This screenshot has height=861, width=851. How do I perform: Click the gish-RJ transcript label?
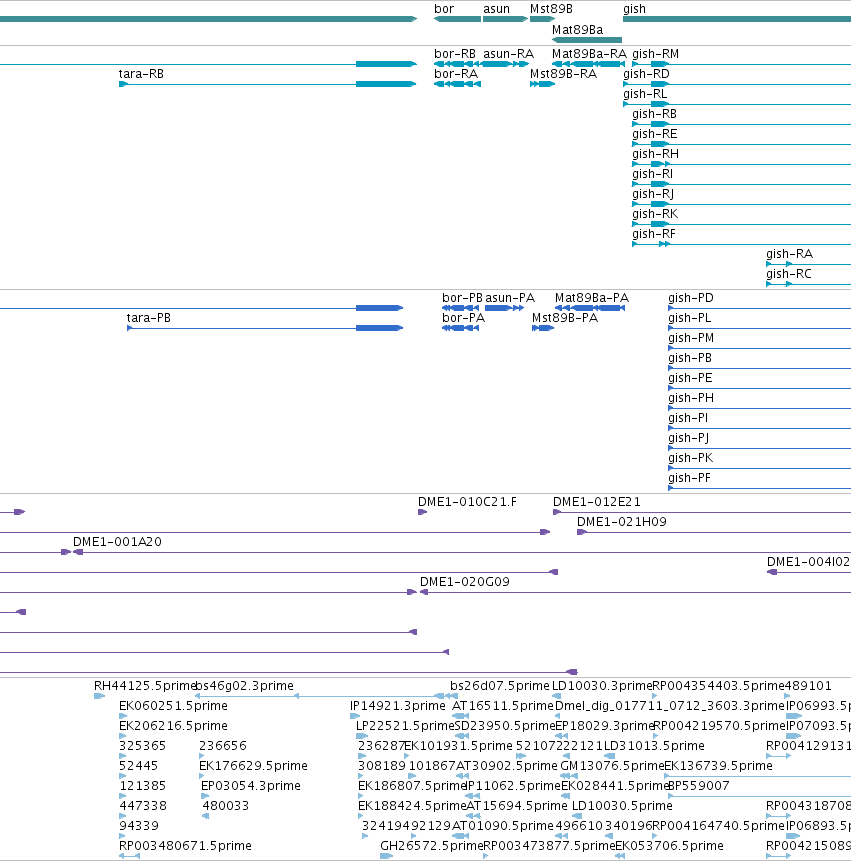[653, 194]
